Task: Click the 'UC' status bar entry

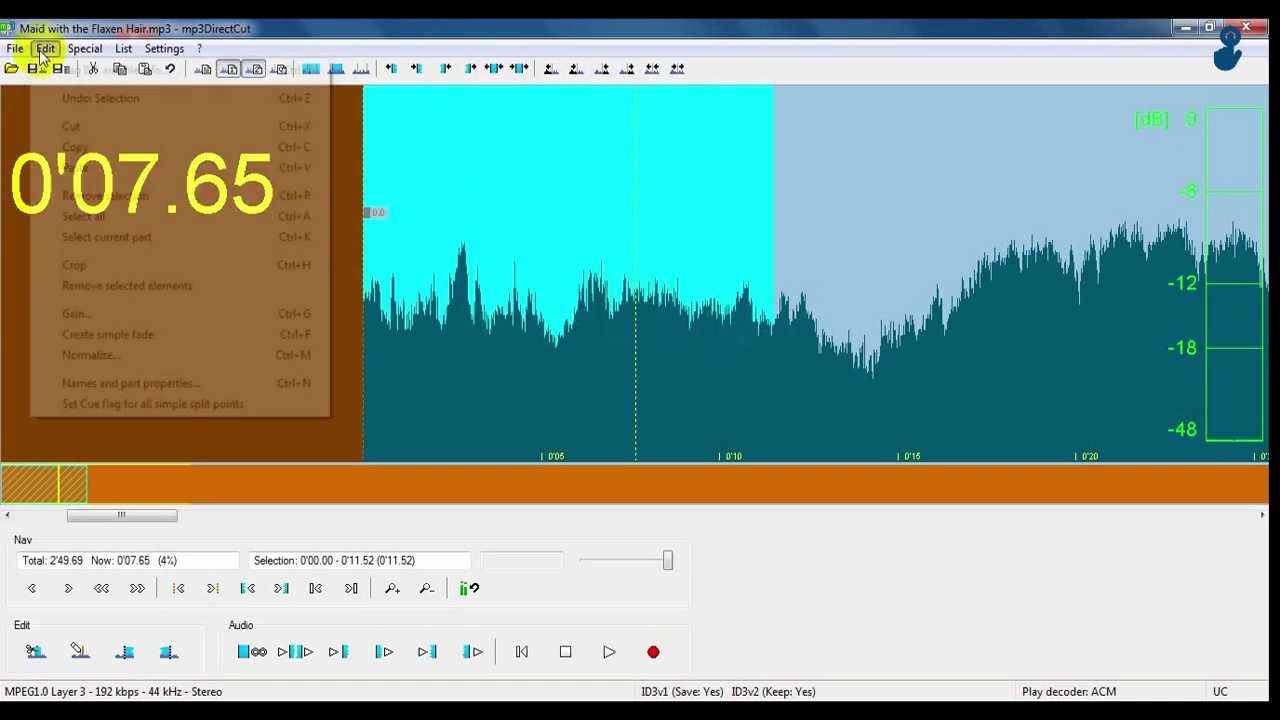Action: point(1220,692)
